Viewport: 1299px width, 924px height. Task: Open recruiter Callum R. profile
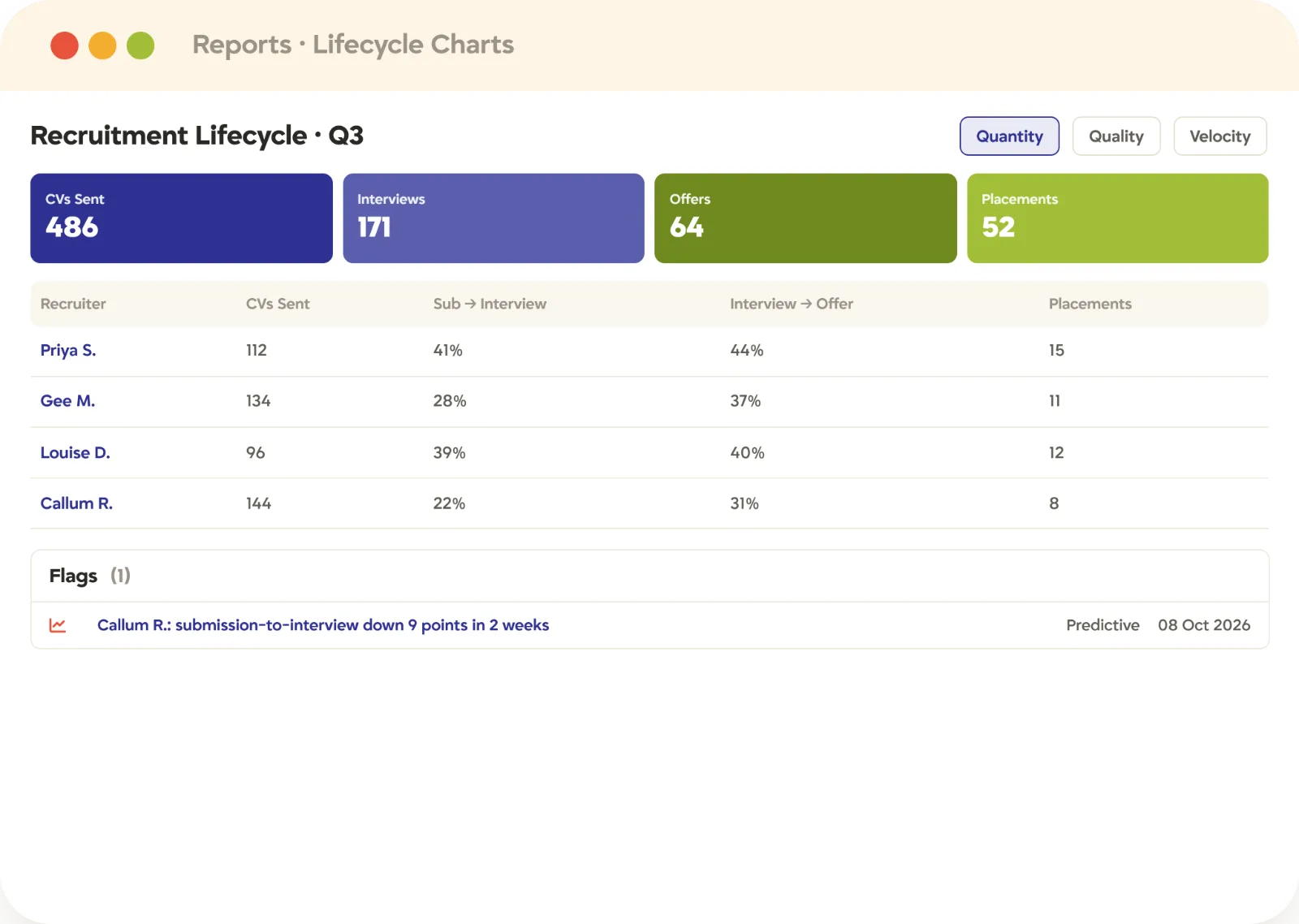pyautogui.click(x=76, y=503)
